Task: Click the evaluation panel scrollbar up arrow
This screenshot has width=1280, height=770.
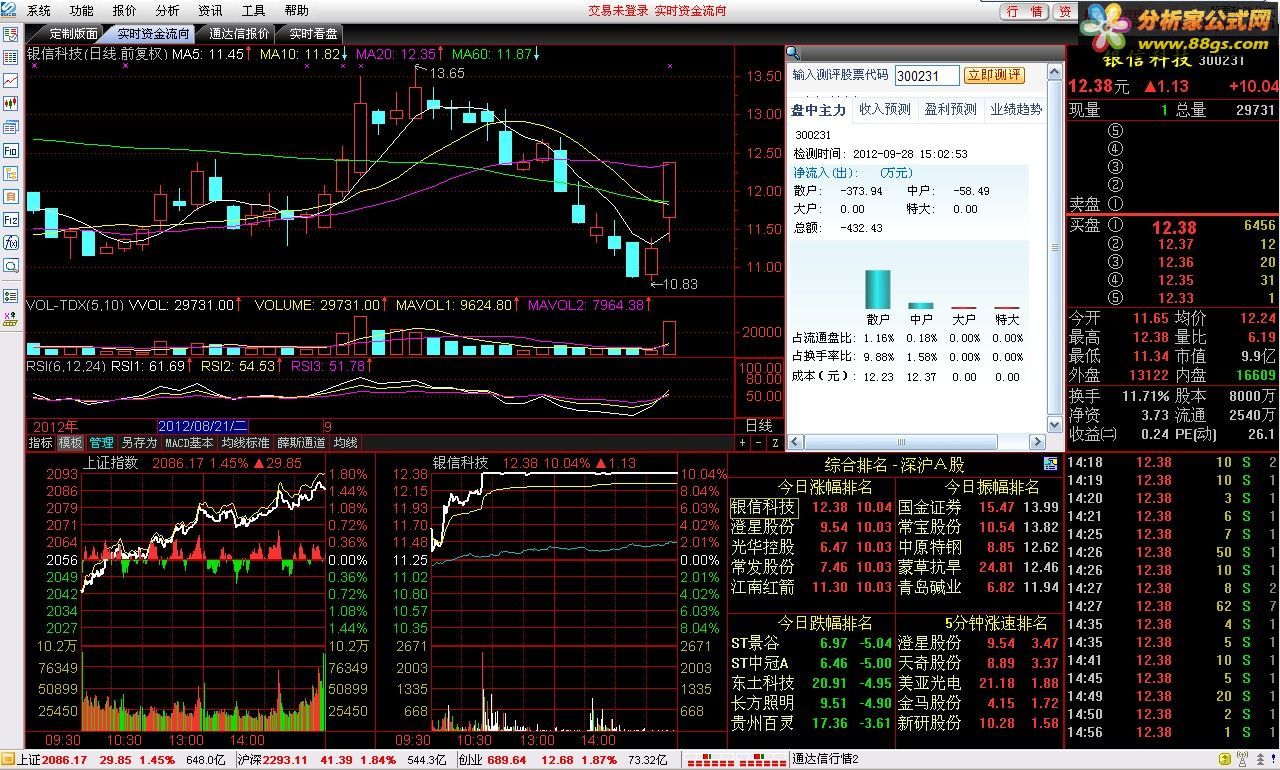Action: [1054, 71]
